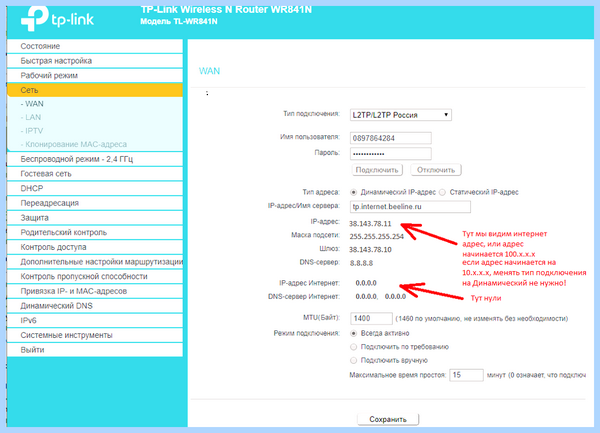Image resolution: width=600 pixels, height=433 pixels.
Task: Open the DHCP menu
Action: tap(95, 188)
